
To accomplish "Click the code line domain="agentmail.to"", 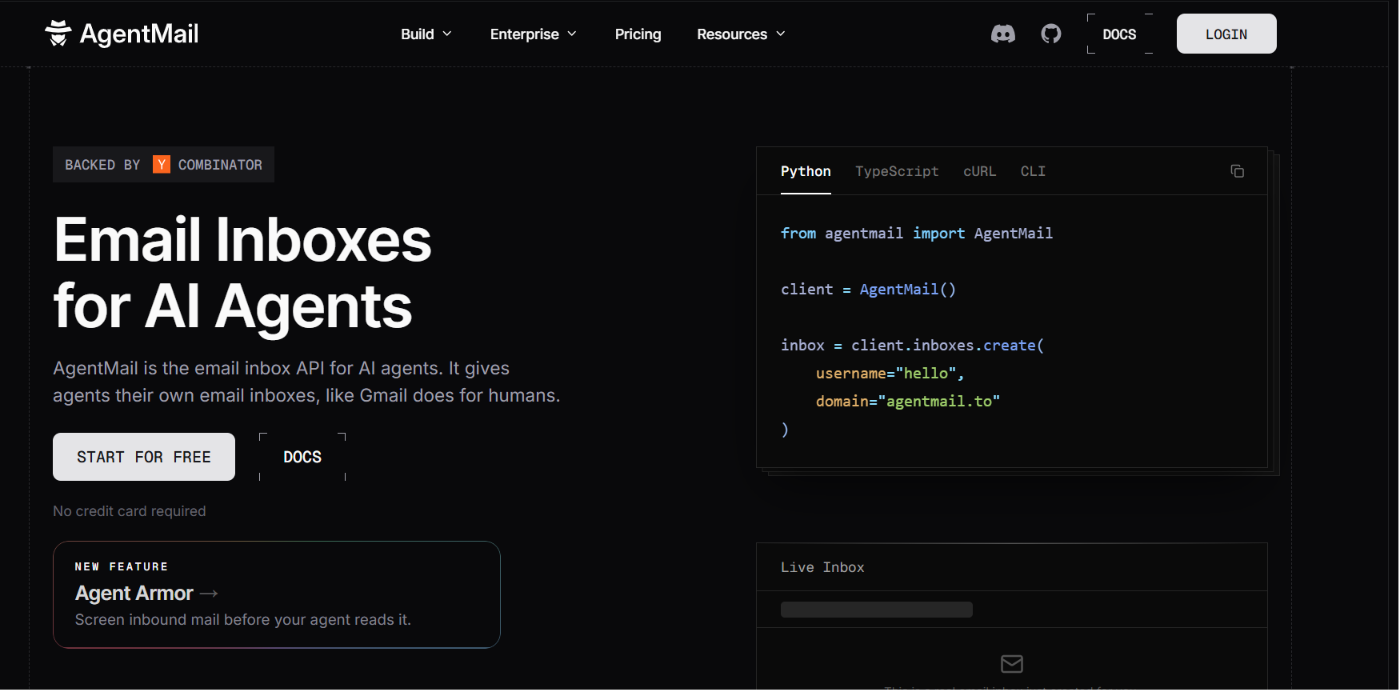I will click(908, 401).
